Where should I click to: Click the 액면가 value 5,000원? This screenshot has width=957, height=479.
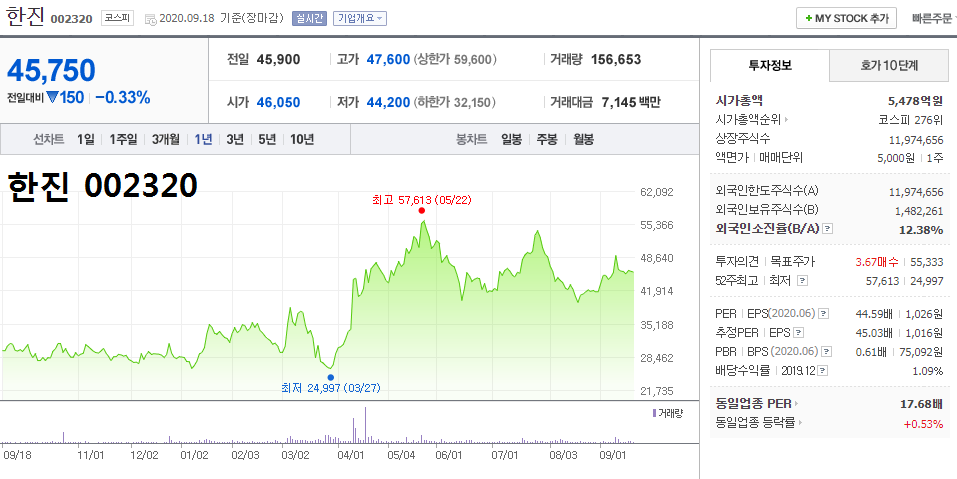897,157
